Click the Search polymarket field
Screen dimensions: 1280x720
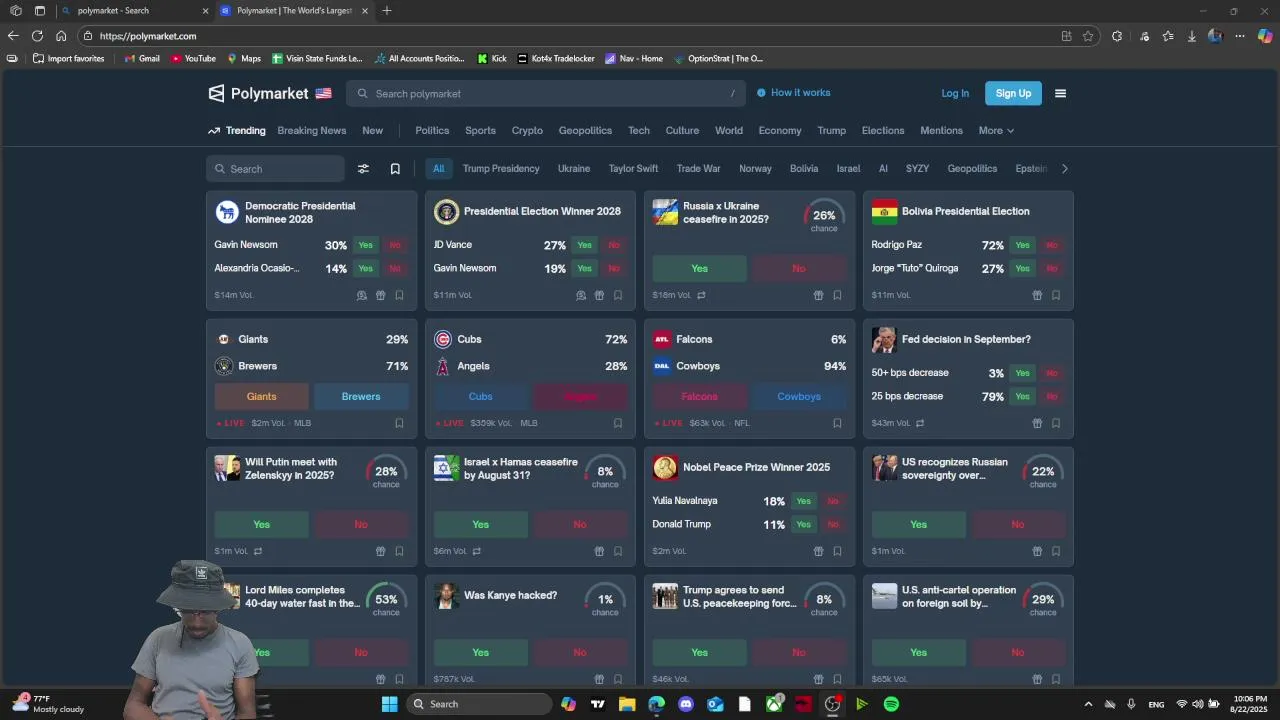pos(546,93)
